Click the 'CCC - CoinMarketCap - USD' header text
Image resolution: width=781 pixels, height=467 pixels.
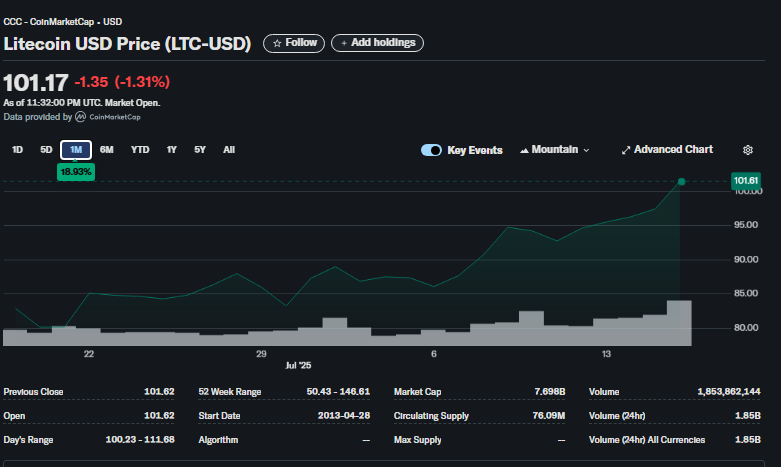63,22
